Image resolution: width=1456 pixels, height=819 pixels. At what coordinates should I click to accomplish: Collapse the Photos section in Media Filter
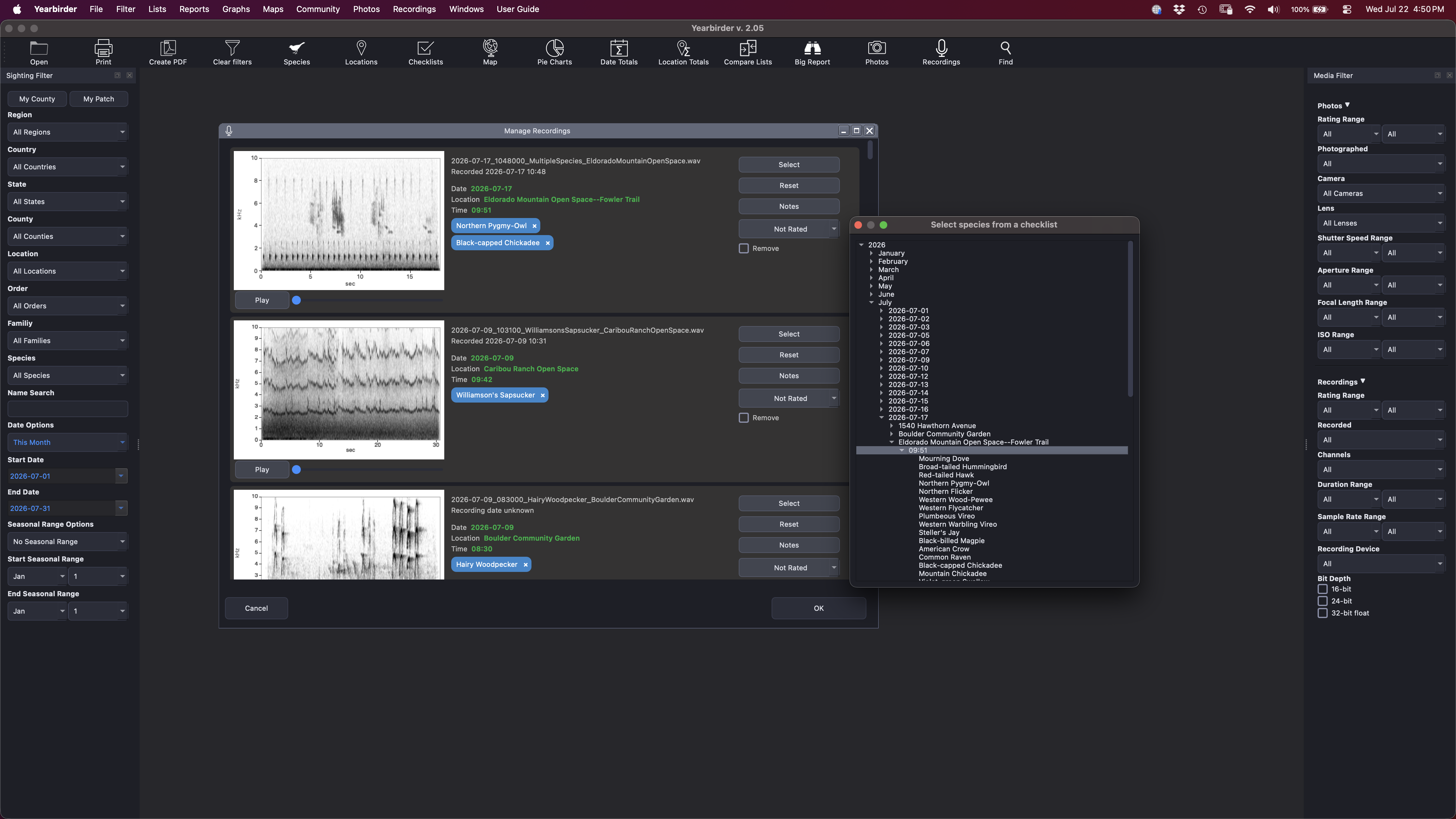[1348, 105]
